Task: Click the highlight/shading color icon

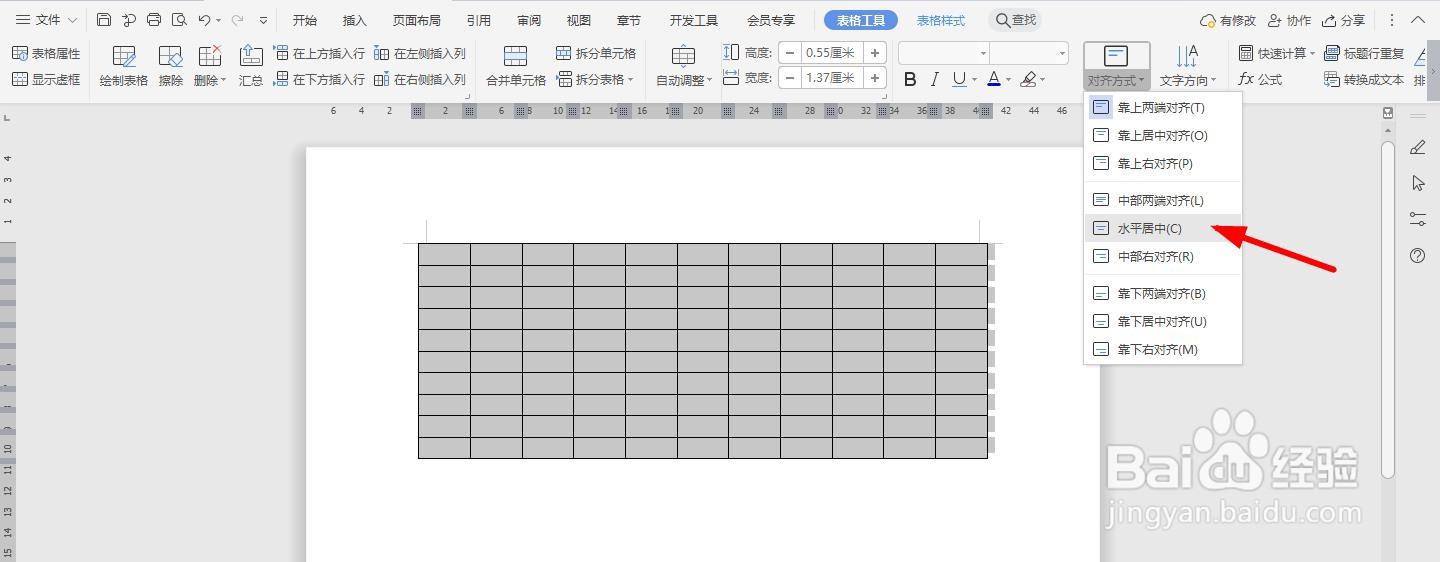Action: [1027, 79]
